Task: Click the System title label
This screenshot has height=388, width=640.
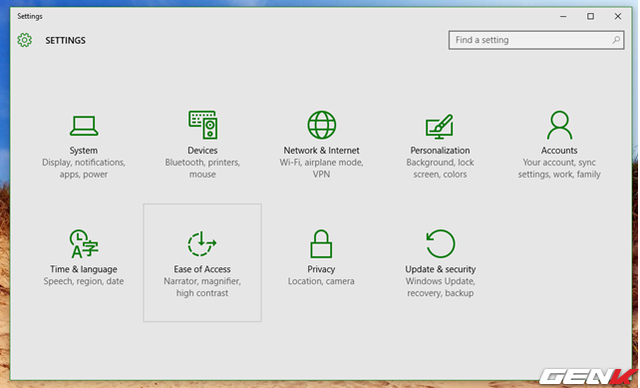Action: 84,151
